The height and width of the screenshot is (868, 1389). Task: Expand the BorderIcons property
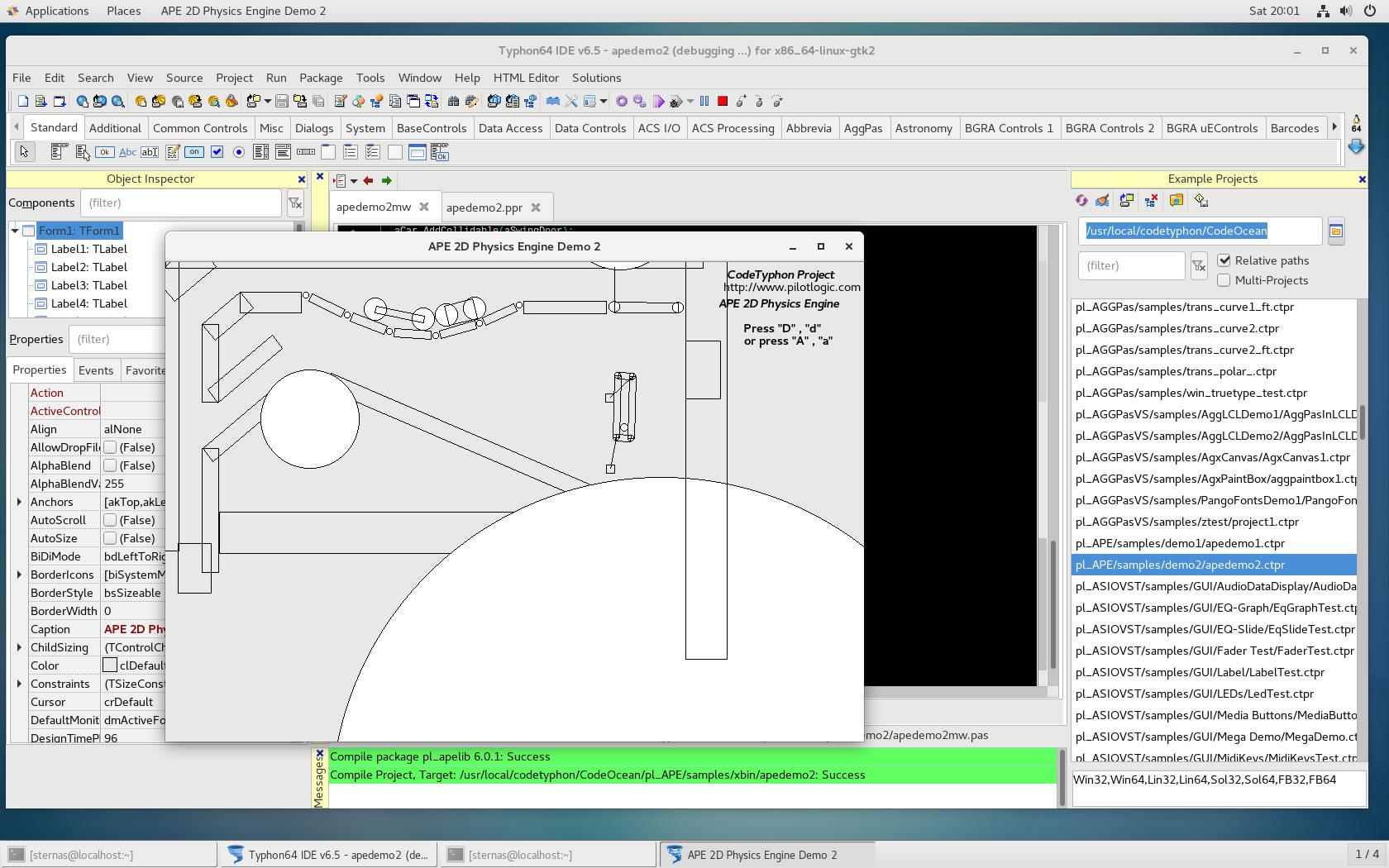19,575
